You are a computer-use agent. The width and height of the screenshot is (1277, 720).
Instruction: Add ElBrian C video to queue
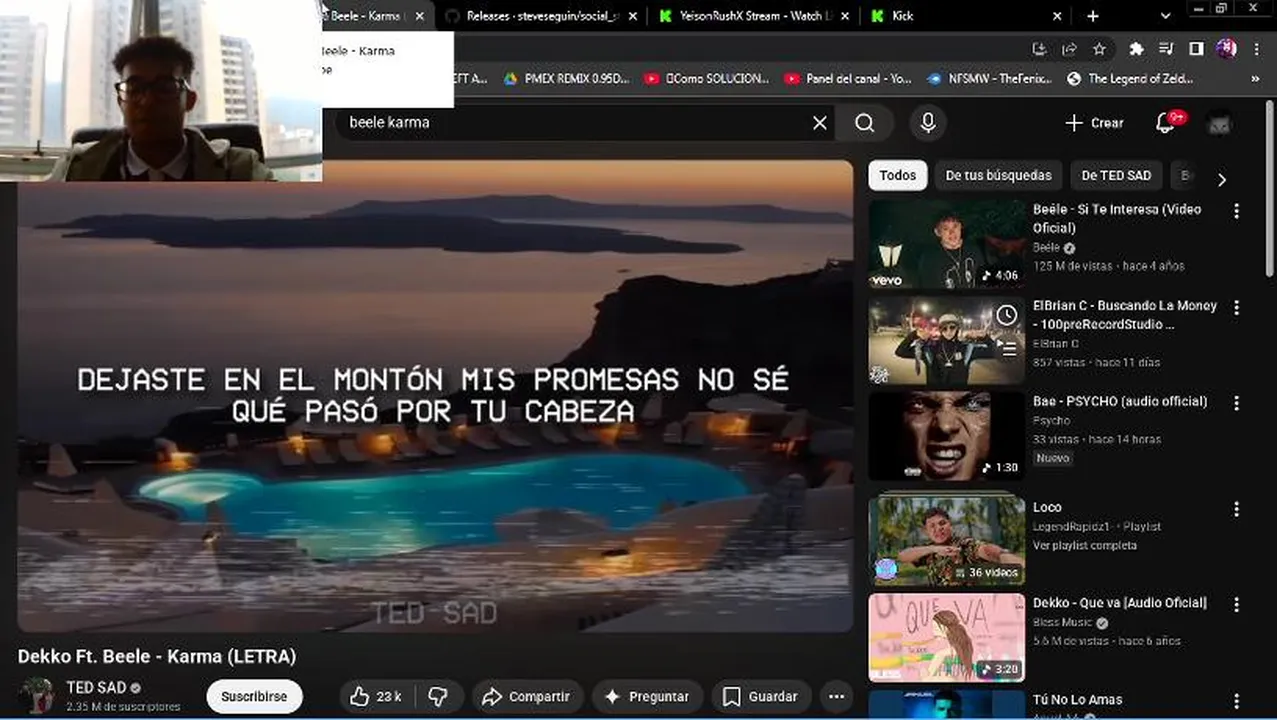point(1007,348)
